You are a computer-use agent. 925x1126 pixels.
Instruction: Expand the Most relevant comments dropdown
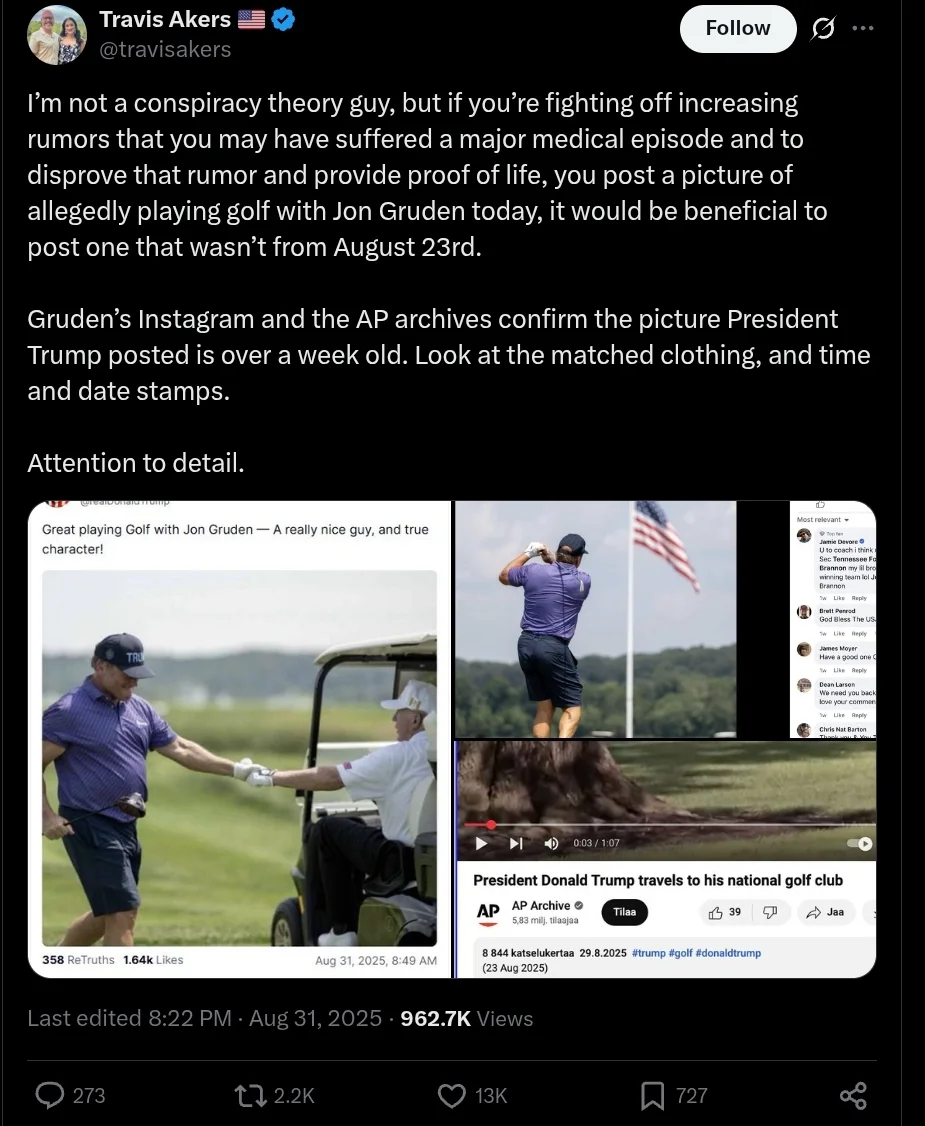pos(823,519)
